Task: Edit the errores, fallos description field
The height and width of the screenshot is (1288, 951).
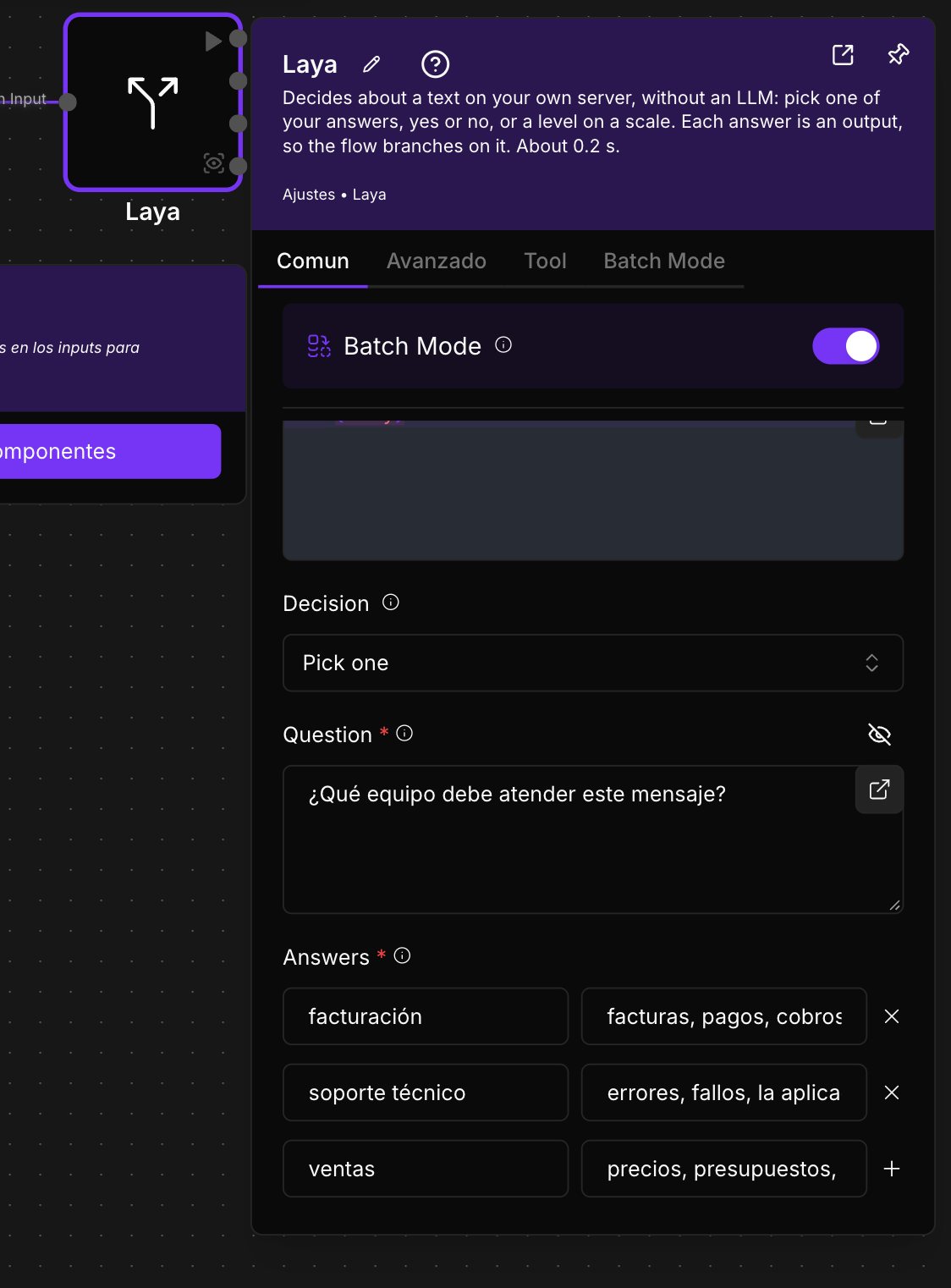Action: (x=724, y=1093)
